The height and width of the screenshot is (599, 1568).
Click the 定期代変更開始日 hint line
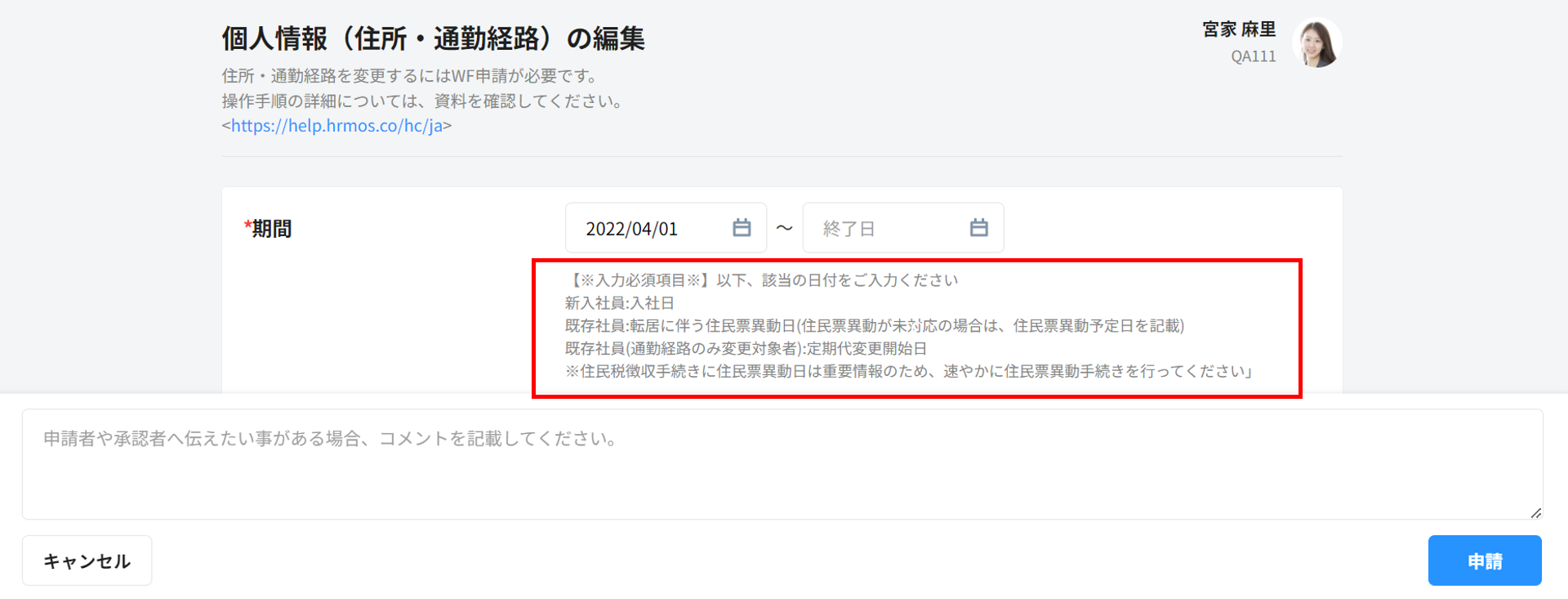(746, 349)
